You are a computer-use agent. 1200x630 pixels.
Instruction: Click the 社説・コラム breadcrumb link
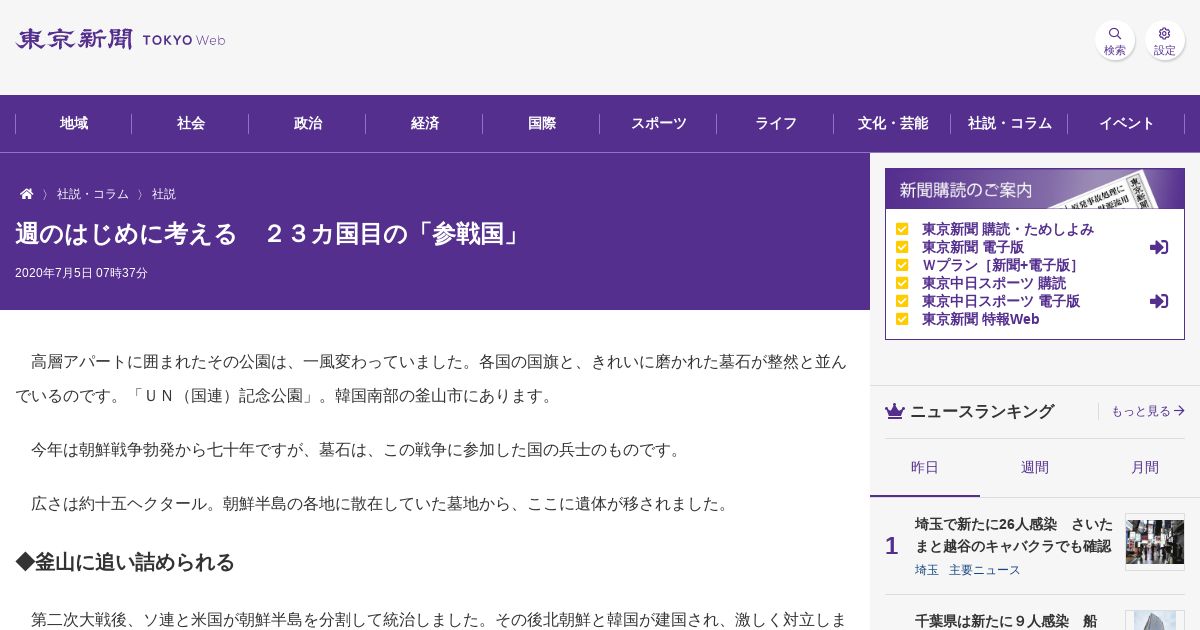93,194
